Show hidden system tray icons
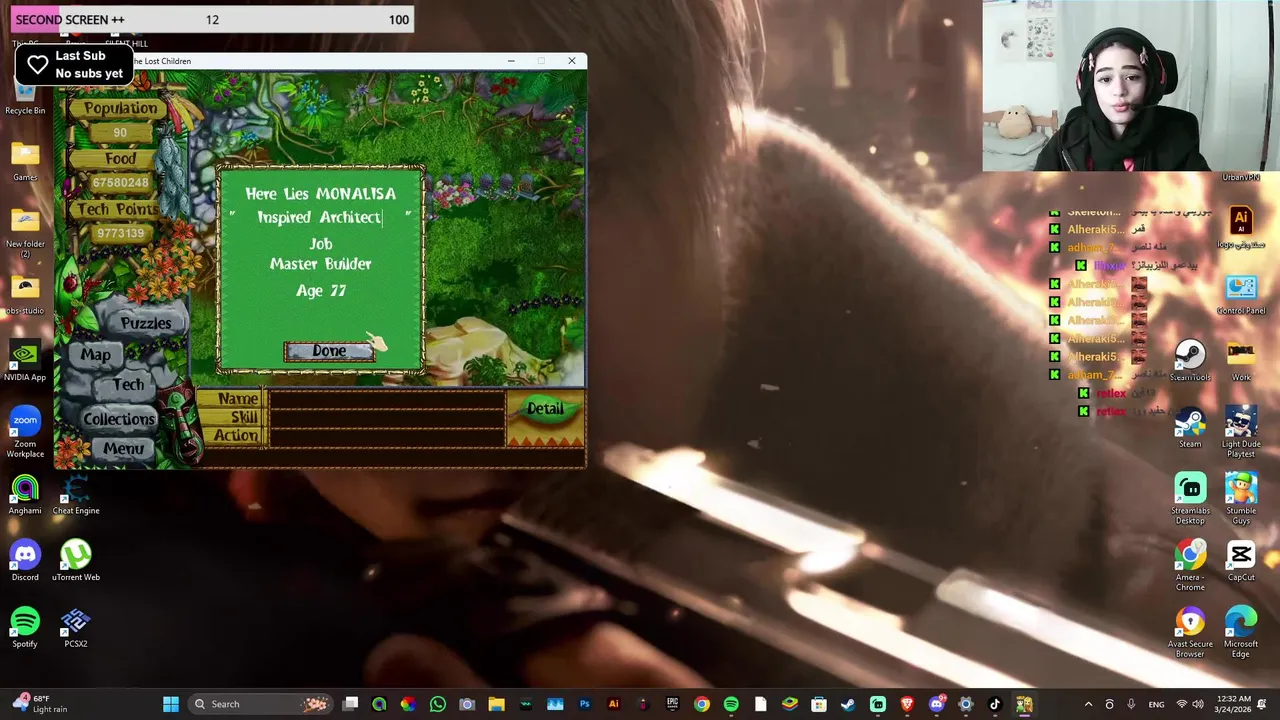The height and width of the screenshot is (720, 1280). (1088, 704)
